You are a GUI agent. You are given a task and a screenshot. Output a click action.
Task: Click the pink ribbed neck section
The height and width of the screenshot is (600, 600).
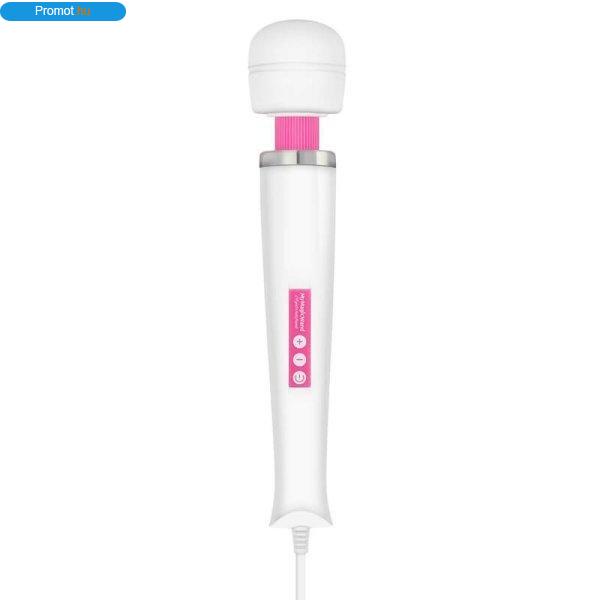click(x=297, y=133)
